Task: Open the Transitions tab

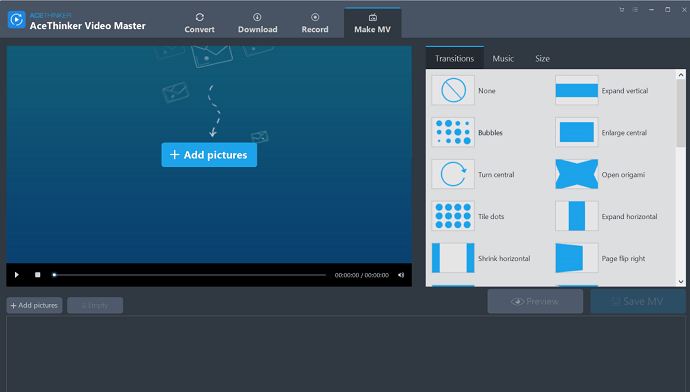Action: click(x=455, y=58)
